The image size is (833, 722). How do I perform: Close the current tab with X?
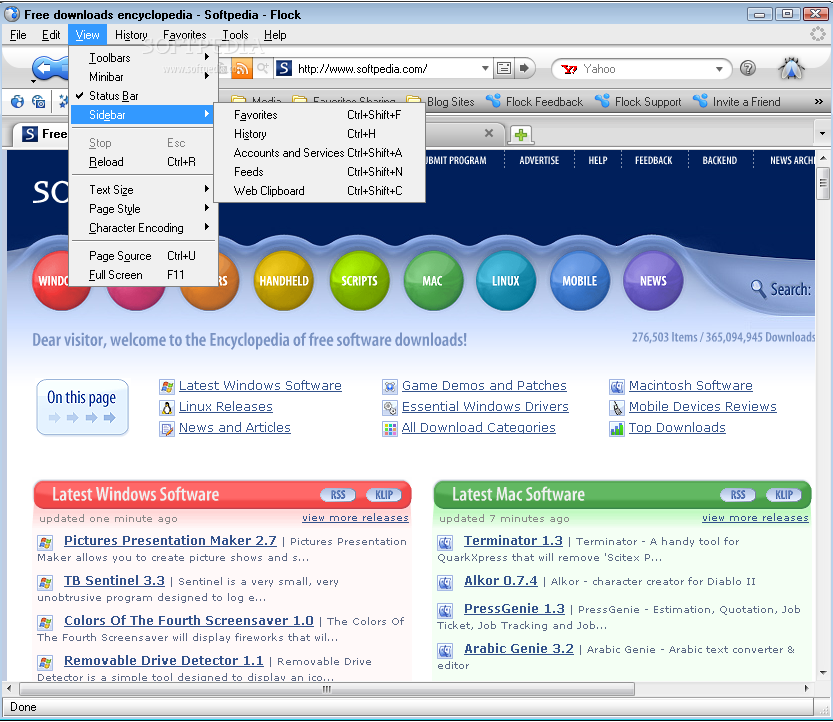[489, 133]
